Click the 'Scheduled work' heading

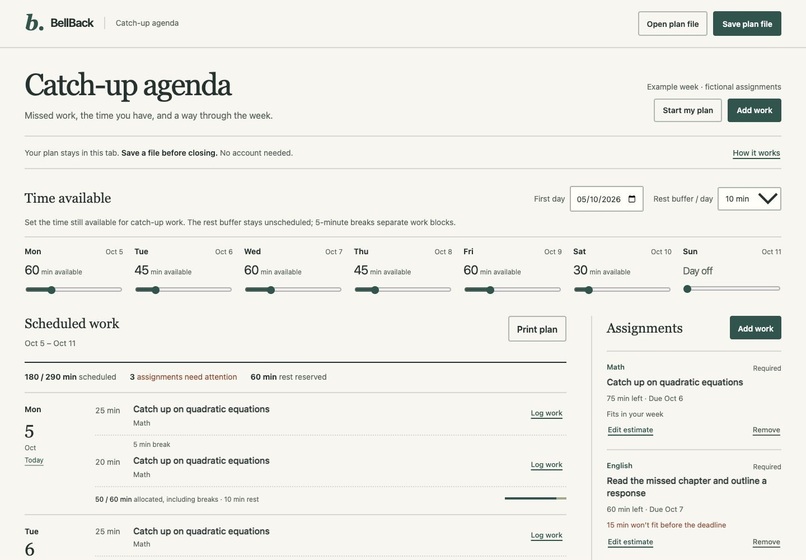click(72, 323)
